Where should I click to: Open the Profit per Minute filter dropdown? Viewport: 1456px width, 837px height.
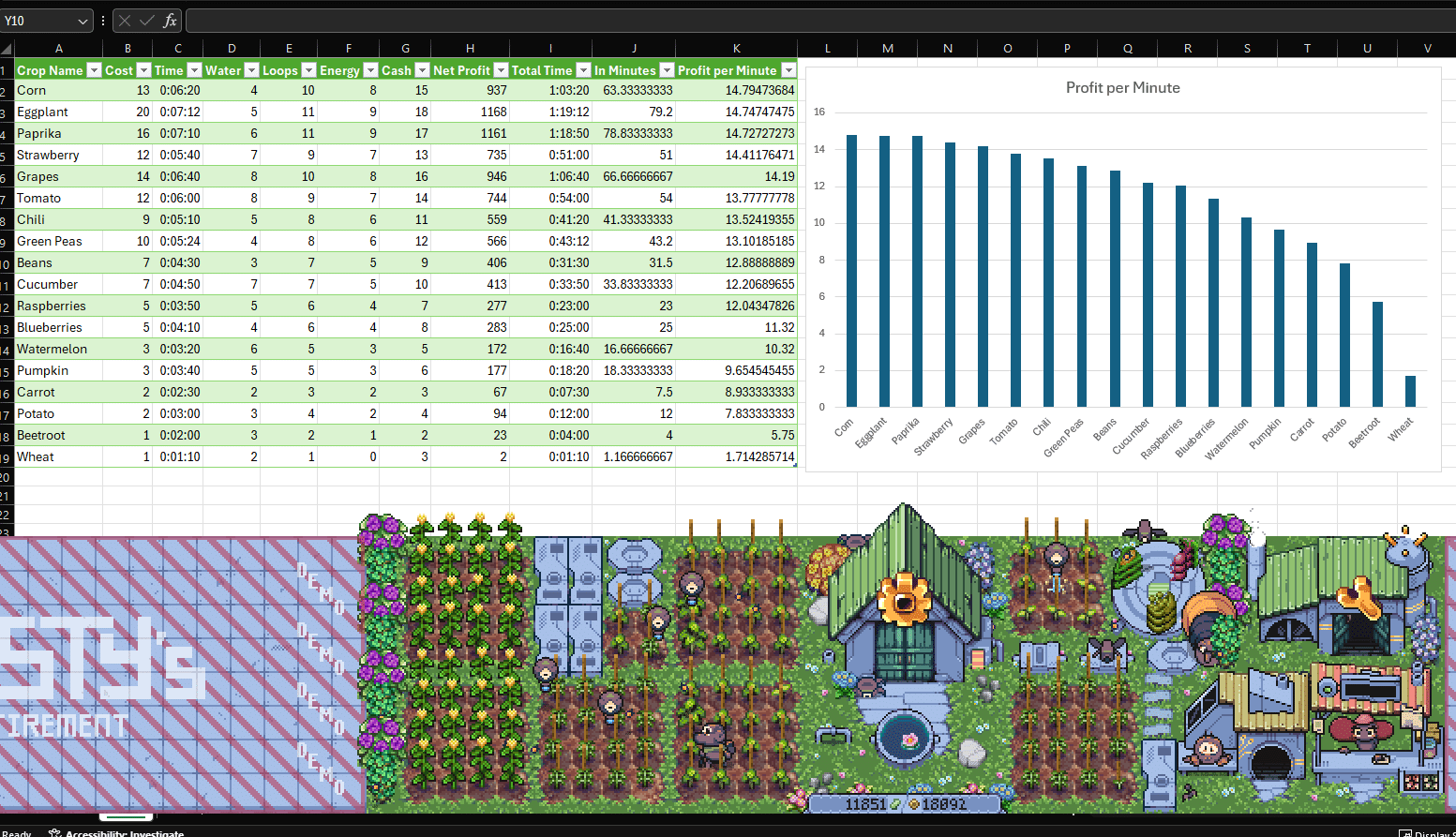pos(788,70)
